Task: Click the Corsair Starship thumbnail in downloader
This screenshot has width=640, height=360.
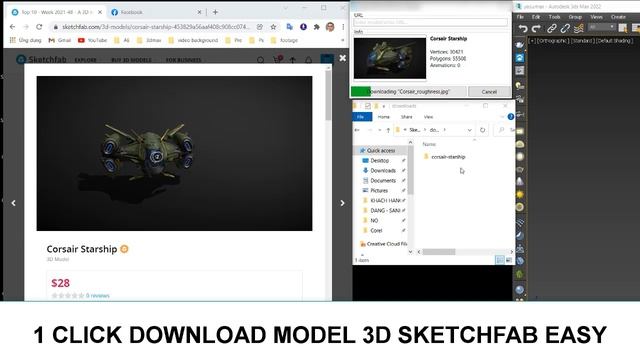Action: pyautogui.click(x=390, y=58)
